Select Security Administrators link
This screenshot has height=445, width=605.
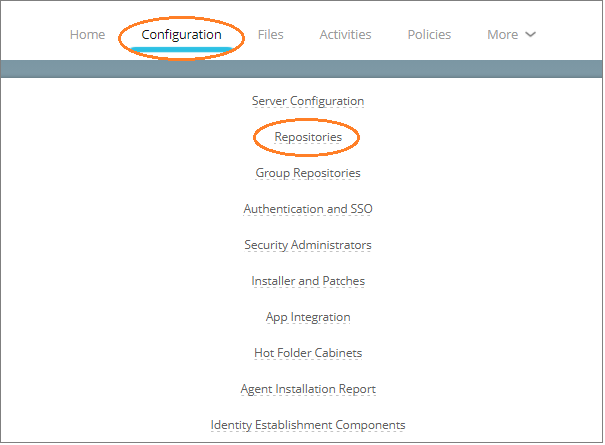pos(308,245)
